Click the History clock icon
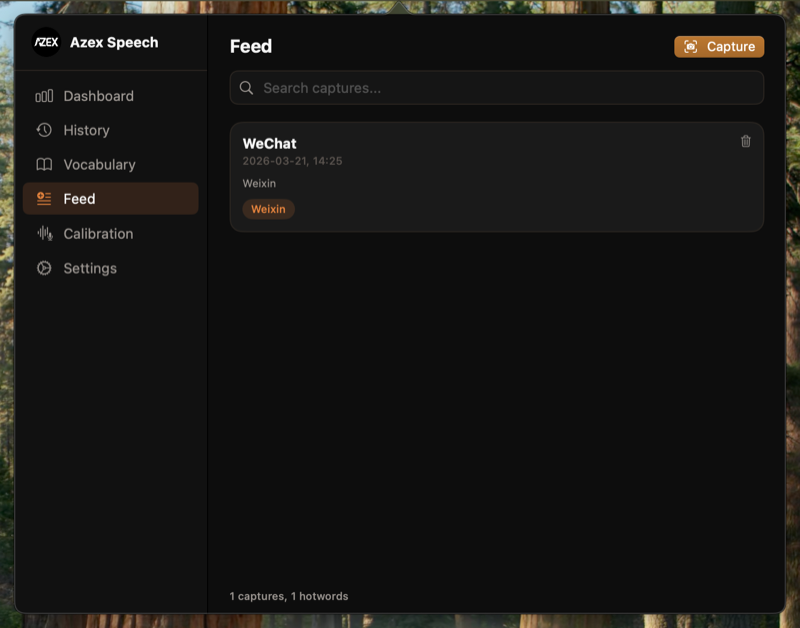Viewport: 800px width, 628px height. coord(44,130)
